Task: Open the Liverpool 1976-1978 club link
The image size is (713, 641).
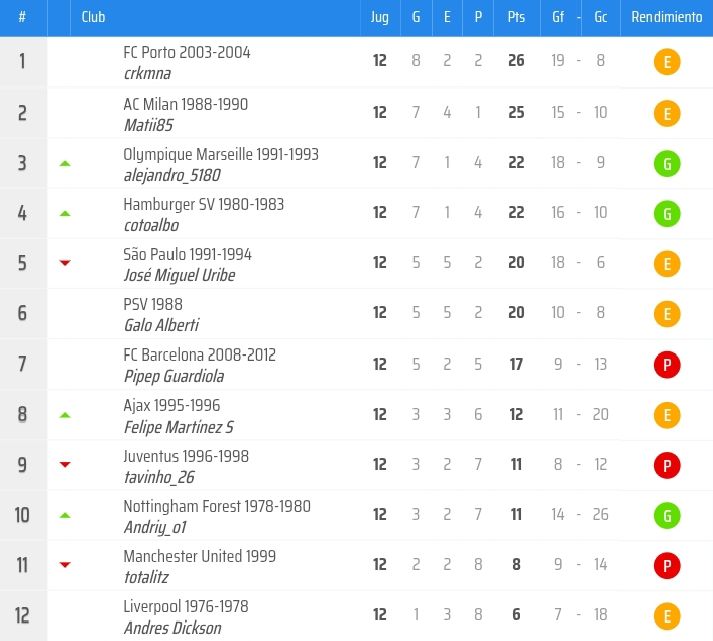Action: tap(185, 606)
